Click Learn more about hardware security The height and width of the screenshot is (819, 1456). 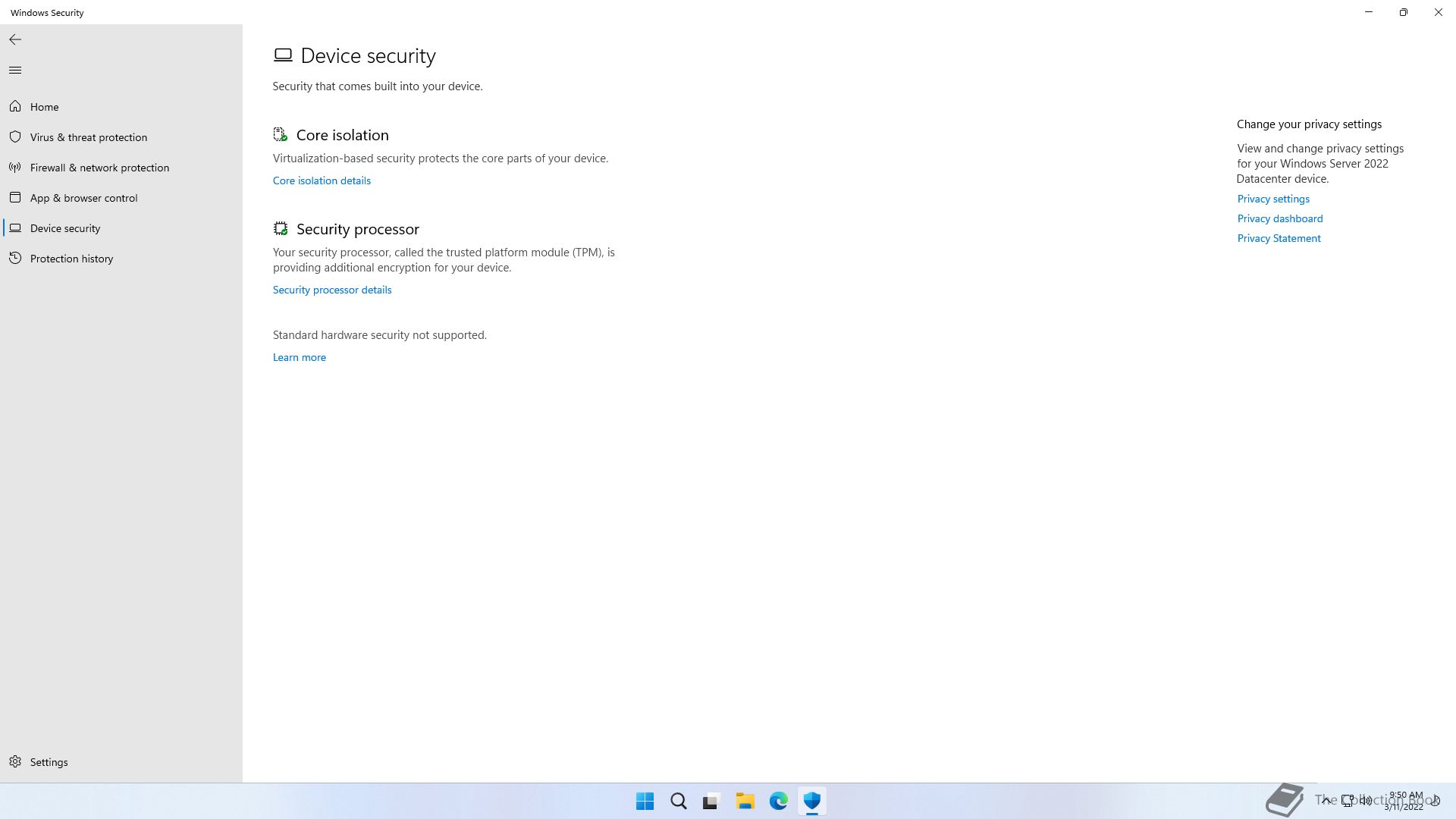(x=300, y=357)
